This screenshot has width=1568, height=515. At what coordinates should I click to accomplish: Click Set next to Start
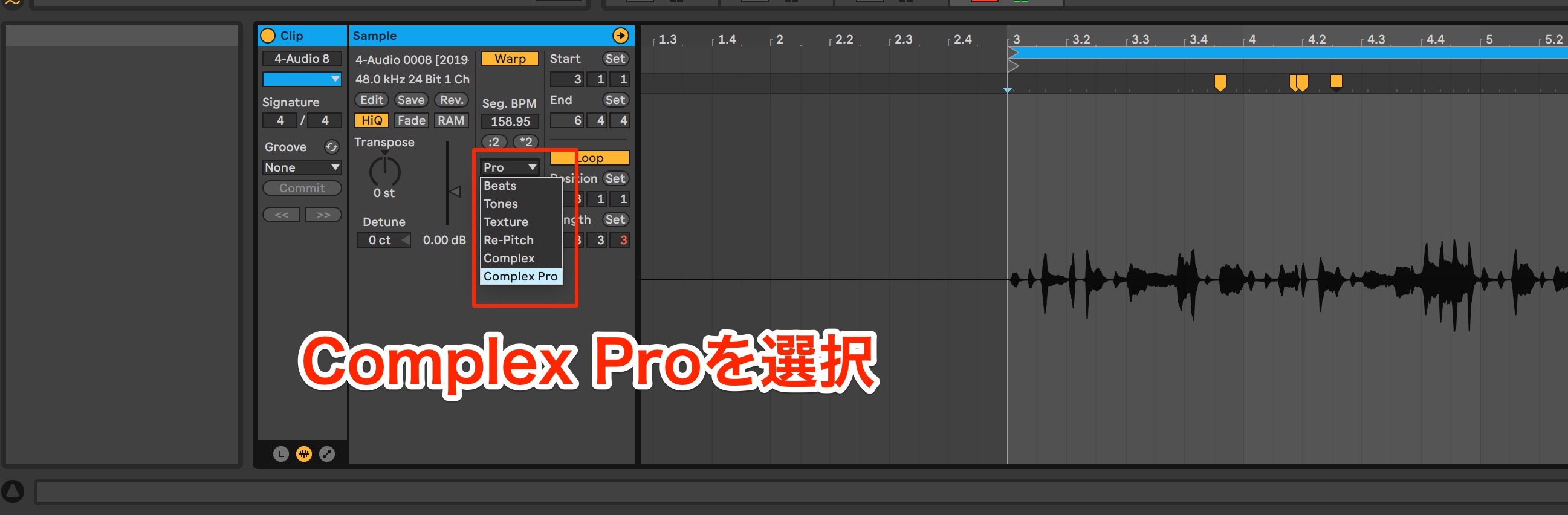point(615,59)
